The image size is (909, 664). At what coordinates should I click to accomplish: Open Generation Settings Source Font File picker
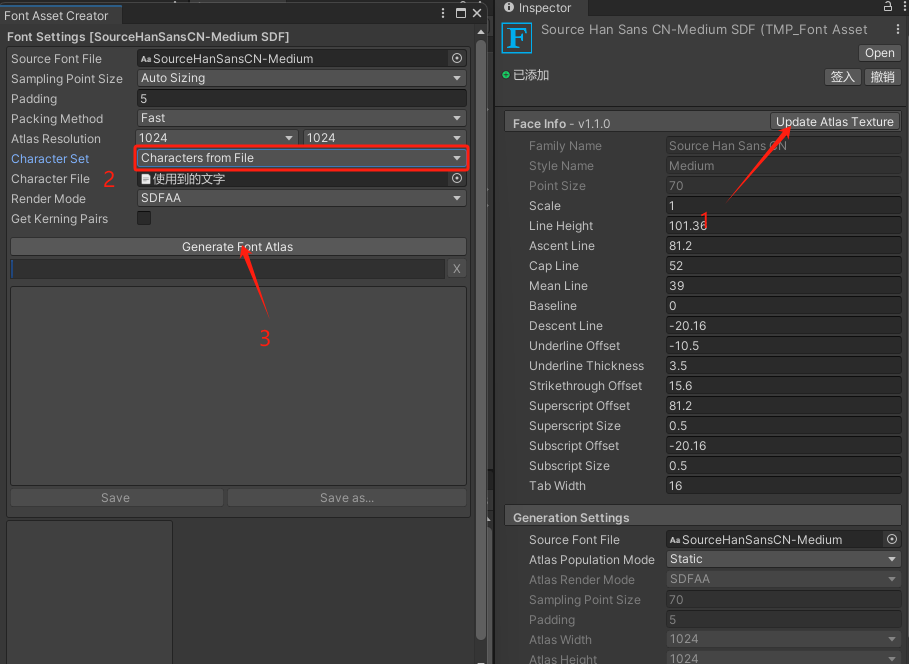892,539
